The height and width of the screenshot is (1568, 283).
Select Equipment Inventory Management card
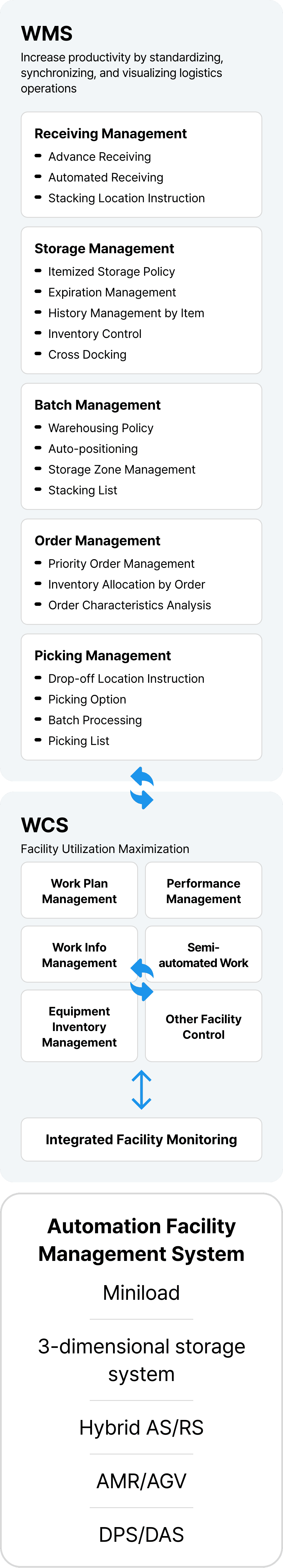[80, 1026]
